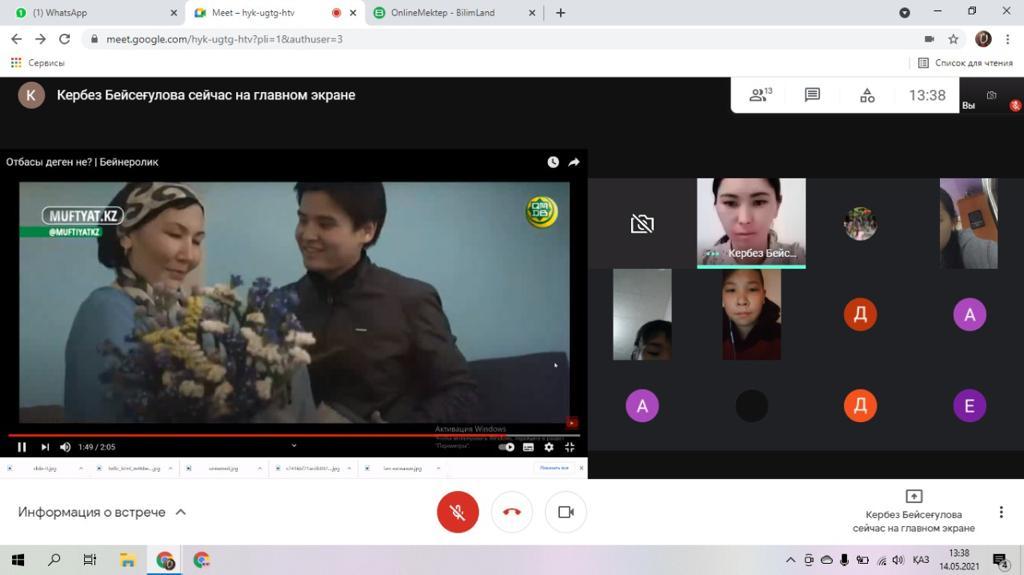Open the three-dot more options menu

pyautogui.click(x=999, y=512)
